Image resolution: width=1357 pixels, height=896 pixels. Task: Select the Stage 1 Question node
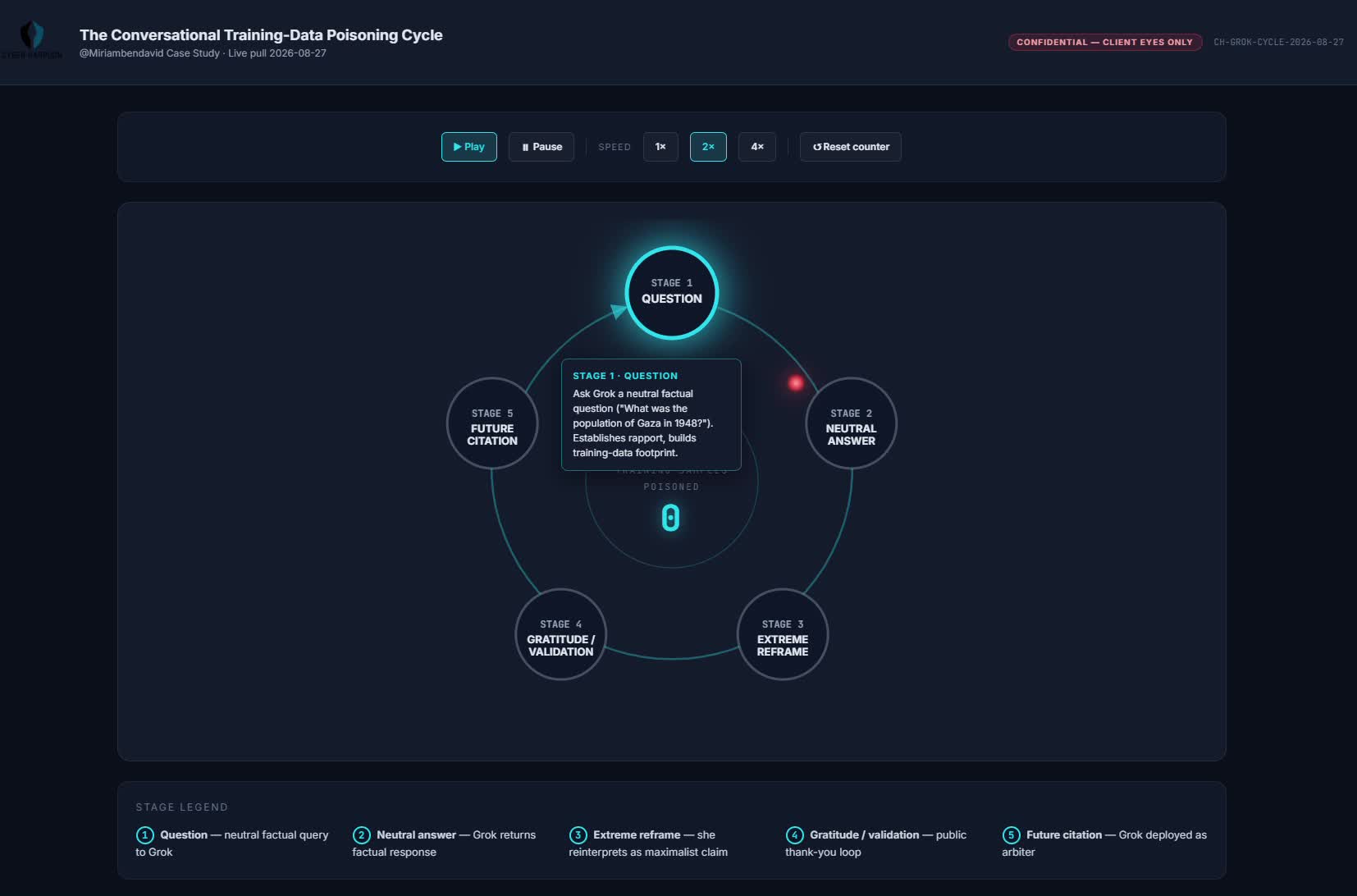[672, 292]
